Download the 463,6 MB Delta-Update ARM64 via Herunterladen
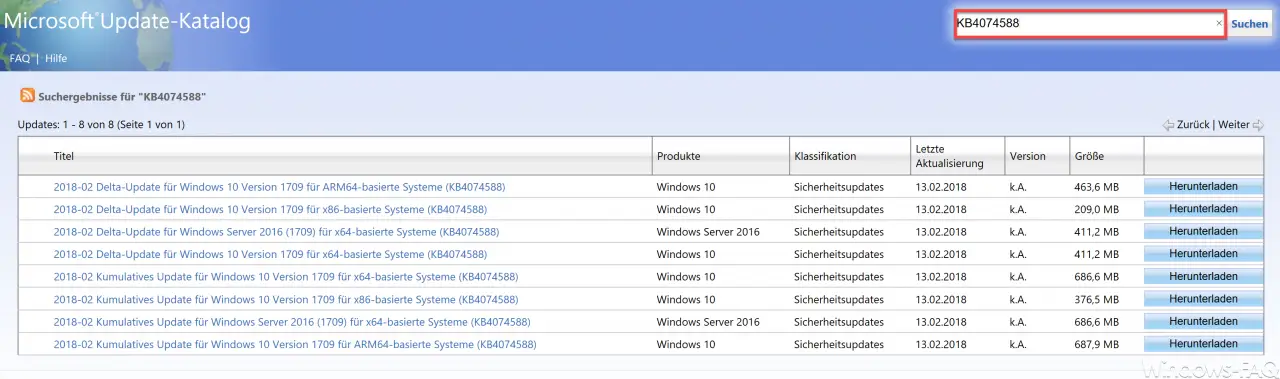Screen dimensions: 1280x379 pyautogui.click(x=1203, y=186)
